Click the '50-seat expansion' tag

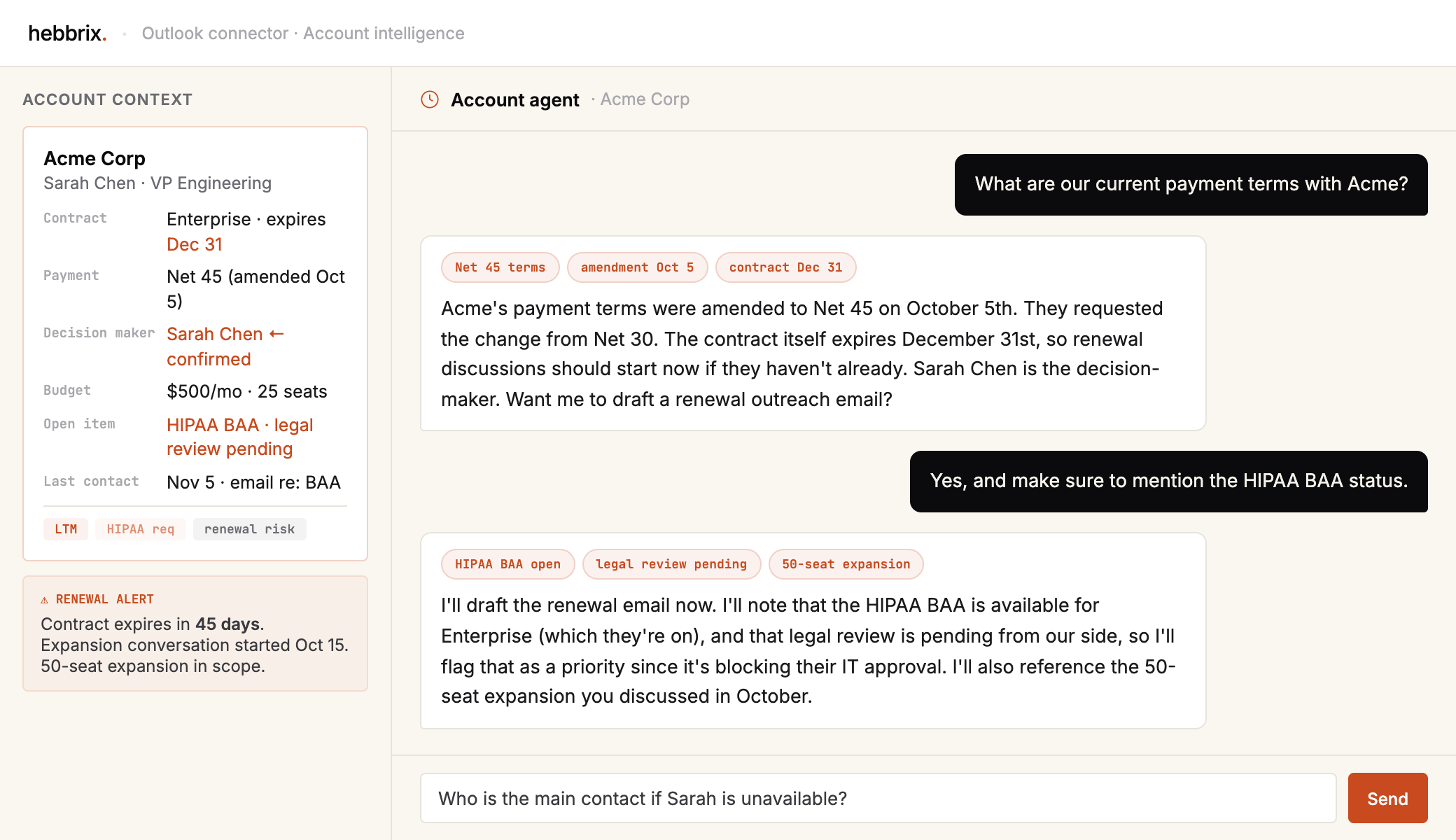point(846,564)
